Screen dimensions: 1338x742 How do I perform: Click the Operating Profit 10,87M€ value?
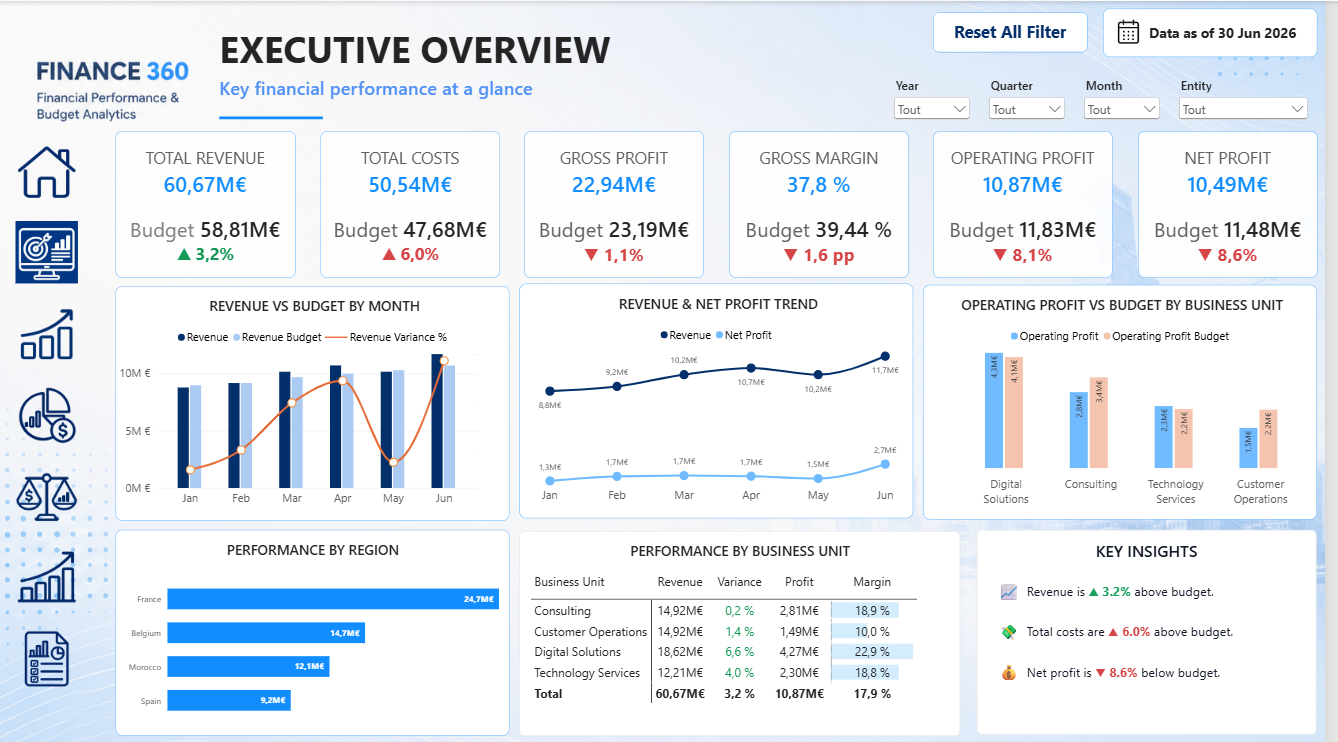pyautogui.click(x=1022, y=185)
